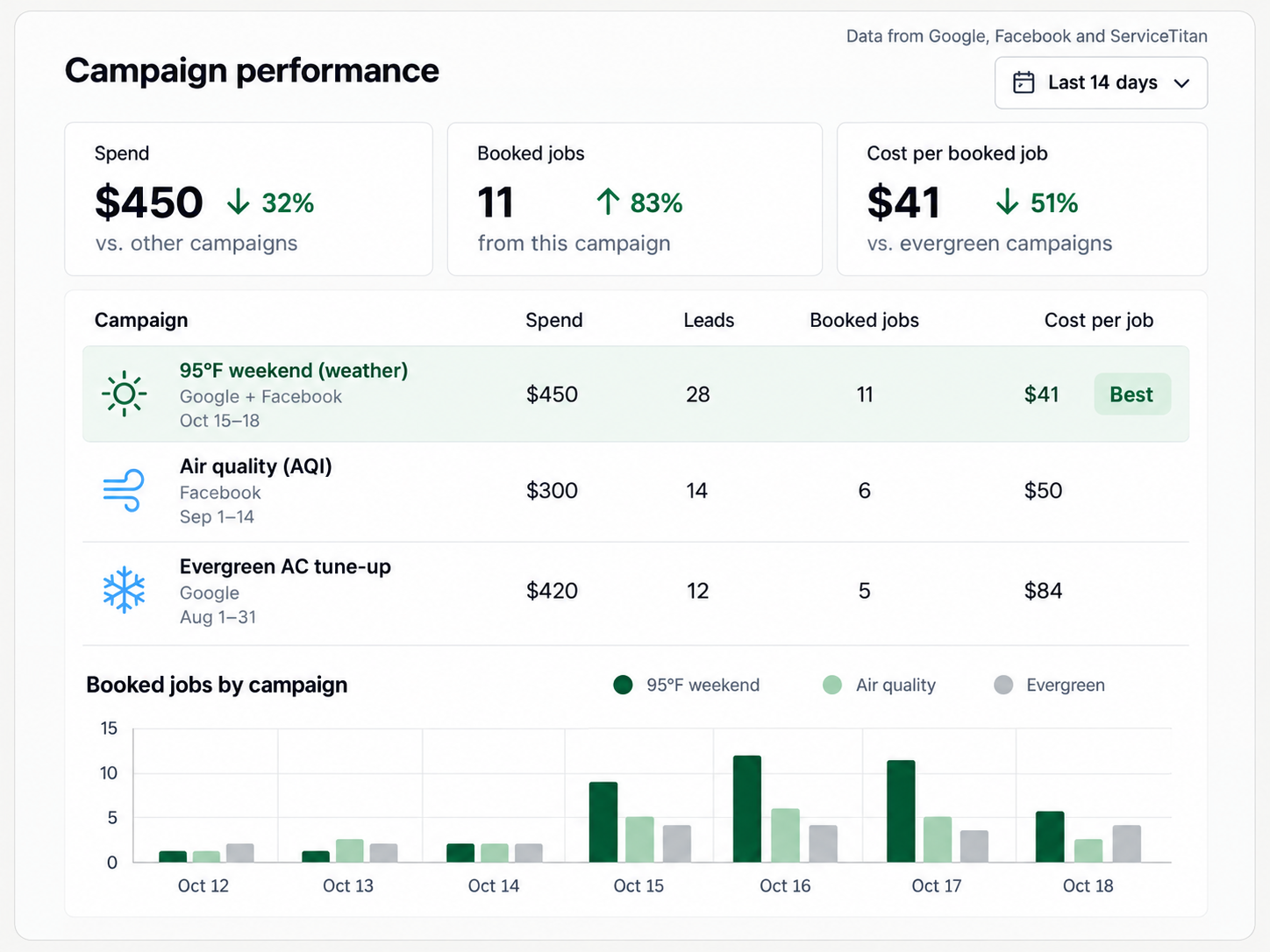Click the light green bar for Oct 13
This screenshot has width=1270, height=952.
pos(350,850)
